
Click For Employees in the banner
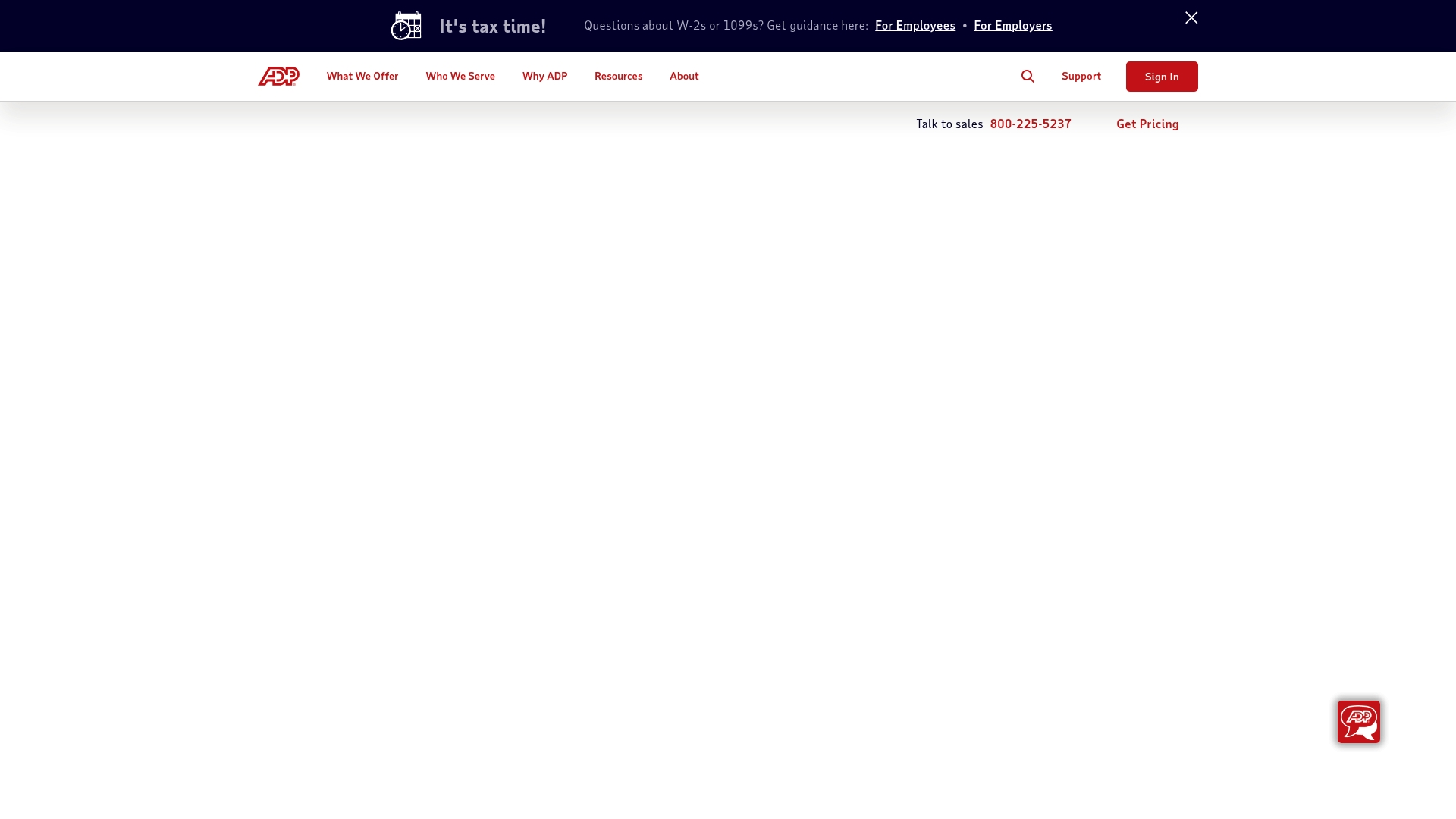point(915,25)
